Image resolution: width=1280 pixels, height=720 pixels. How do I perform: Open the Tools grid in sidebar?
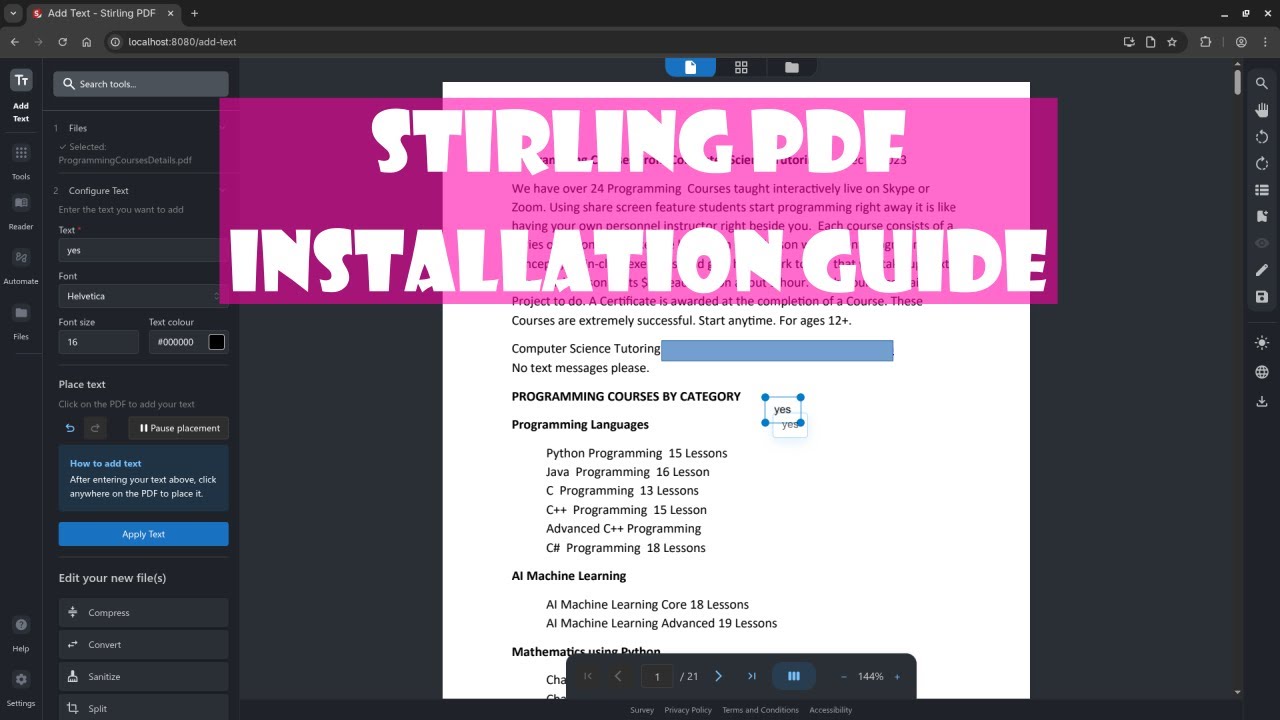21,153
